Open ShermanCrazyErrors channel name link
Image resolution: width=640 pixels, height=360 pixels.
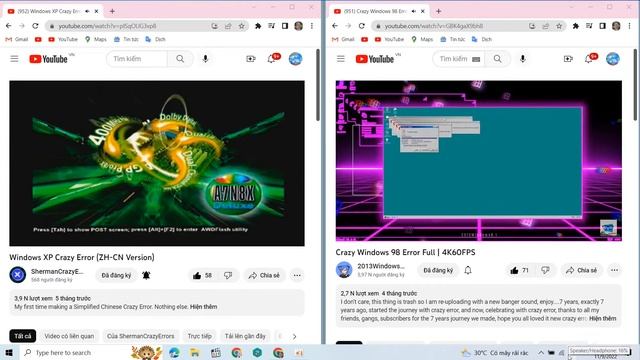click(57, 271)
